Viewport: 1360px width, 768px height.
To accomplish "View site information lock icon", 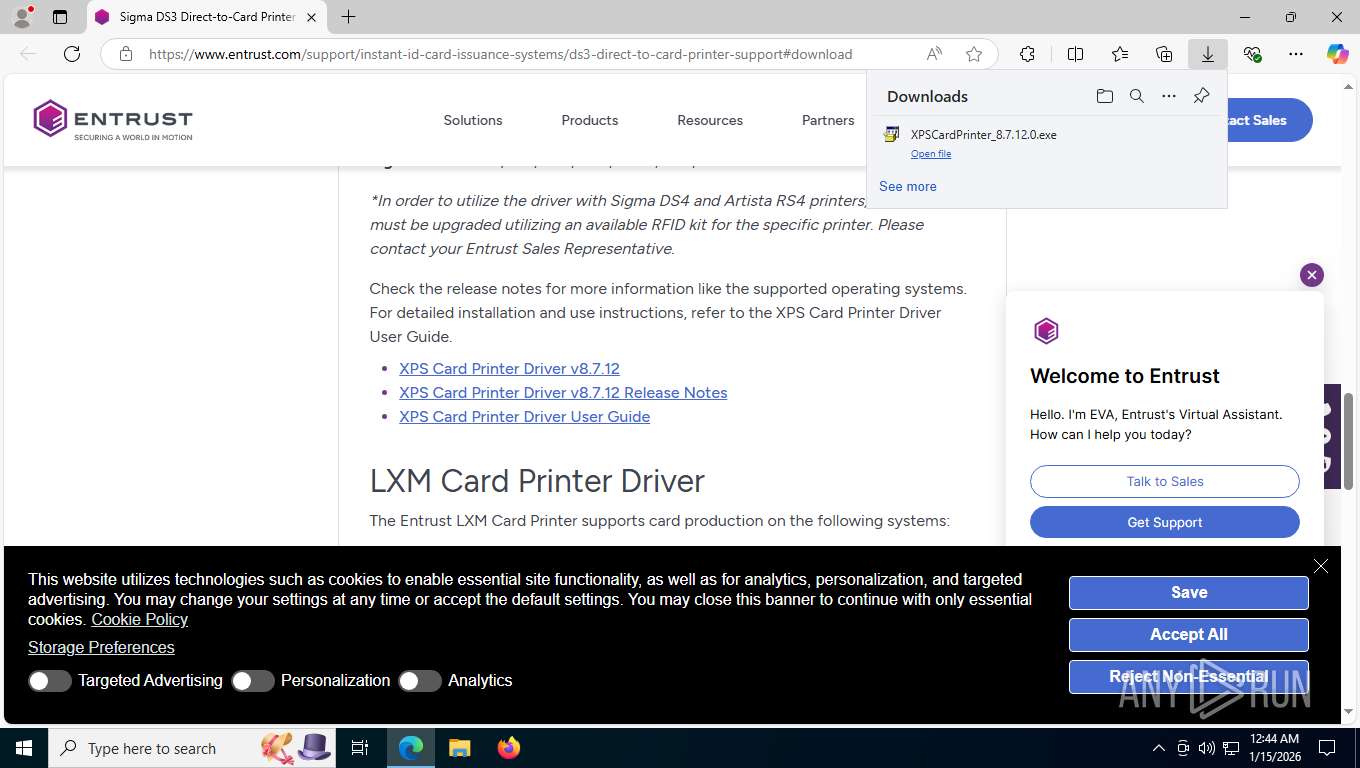I will coord(126,54).
